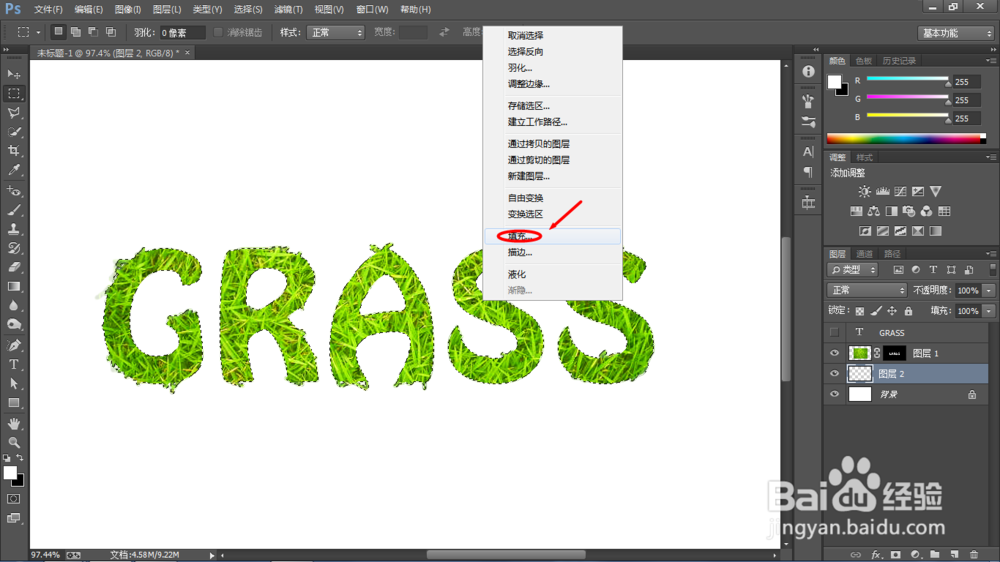Add Brightness/Contrast adjustment icon
This screenshot has width=1000, height=562.
864,191
